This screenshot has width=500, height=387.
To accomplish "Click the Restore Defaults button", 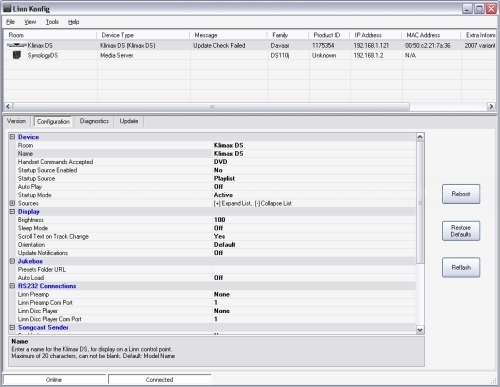I will pos(461,231).
